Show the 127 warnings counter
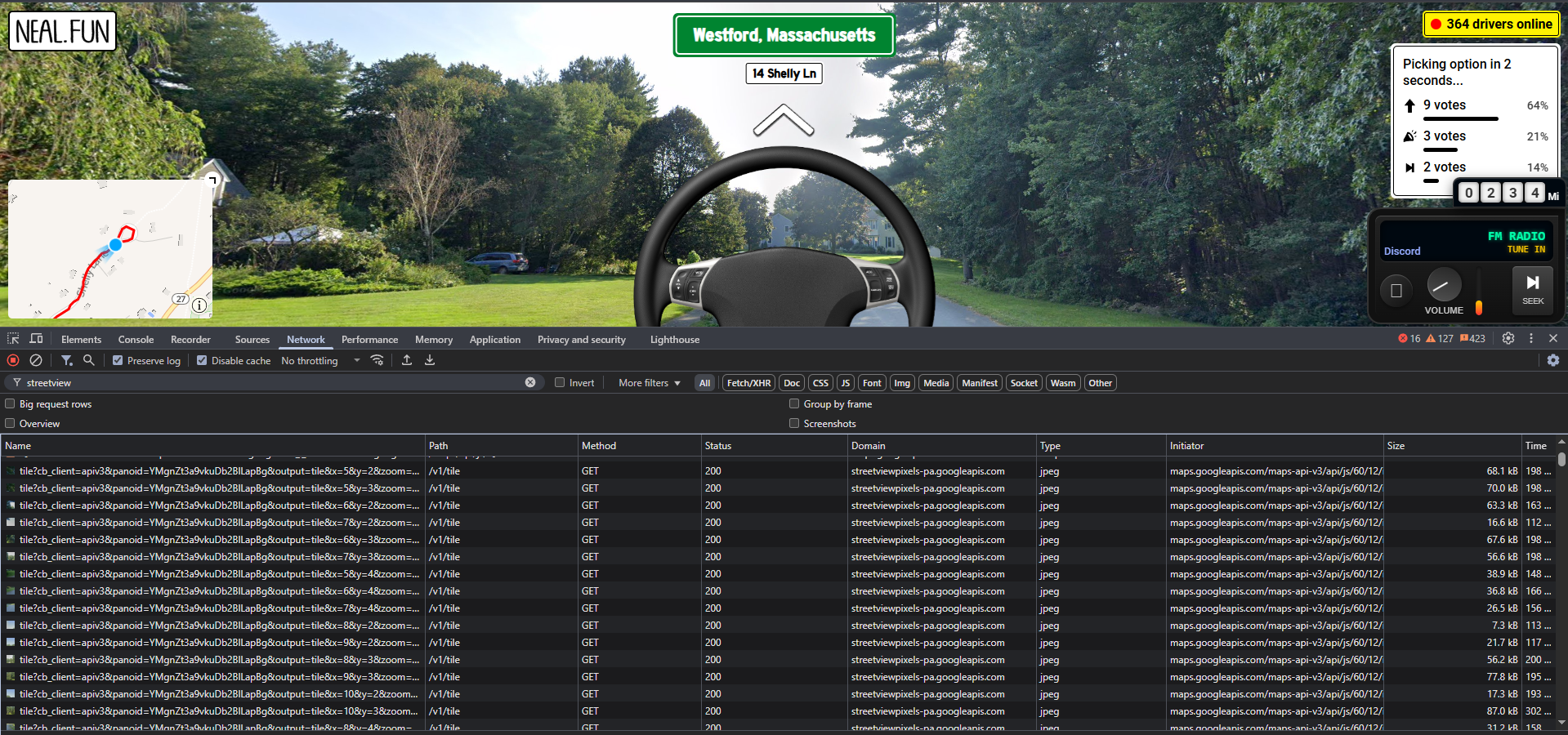Viewport: 1568px width, 735px height. click(x=1440, y=339)
